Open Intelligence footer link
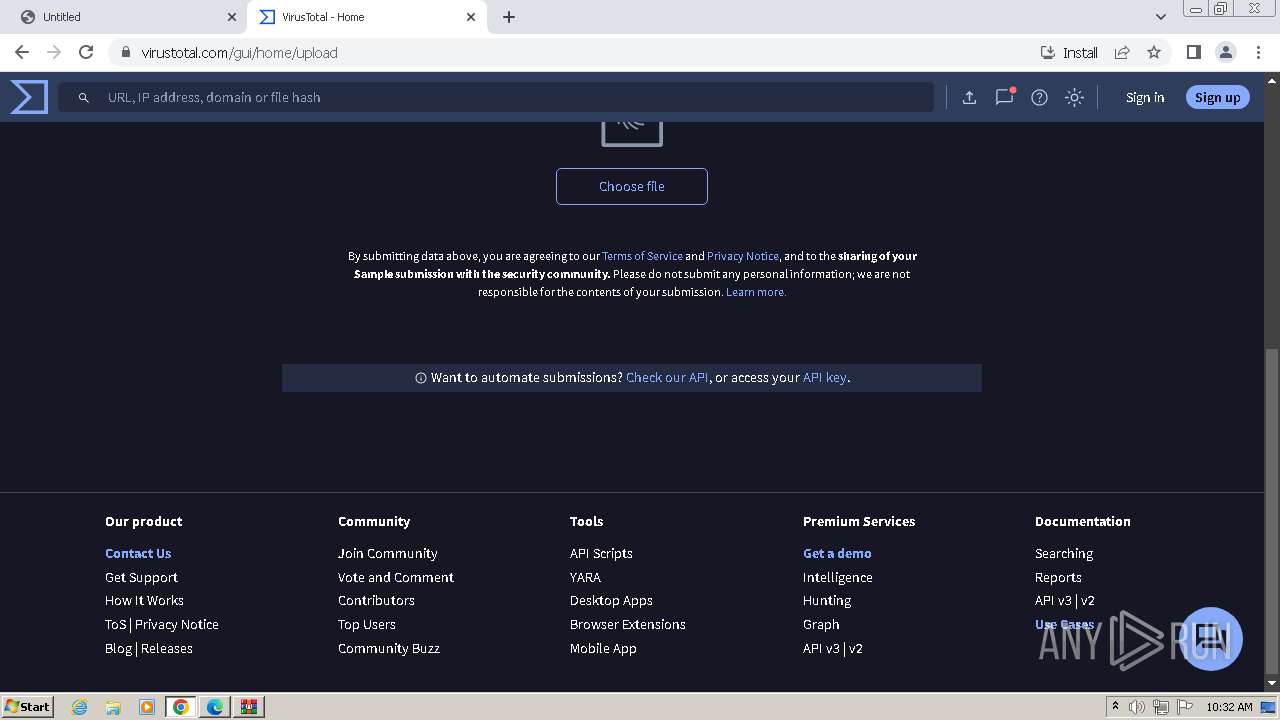The height and width of the screenshot is (720, 1280). [838, 577]
